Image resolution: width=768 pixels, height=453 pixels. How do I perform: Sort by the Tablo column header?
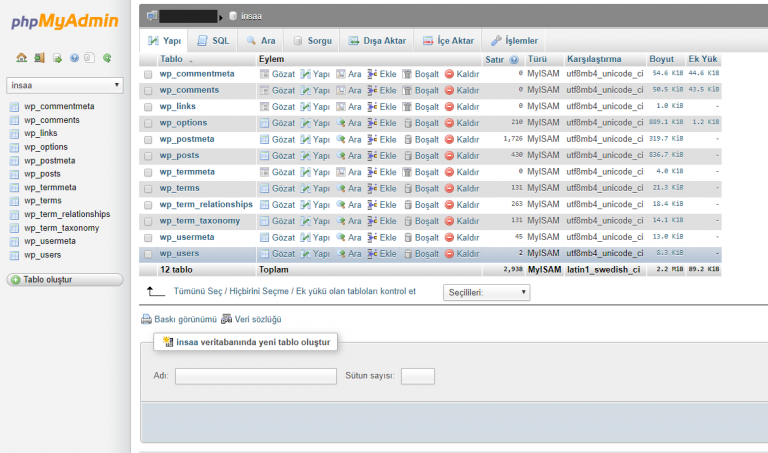[171, 59]
